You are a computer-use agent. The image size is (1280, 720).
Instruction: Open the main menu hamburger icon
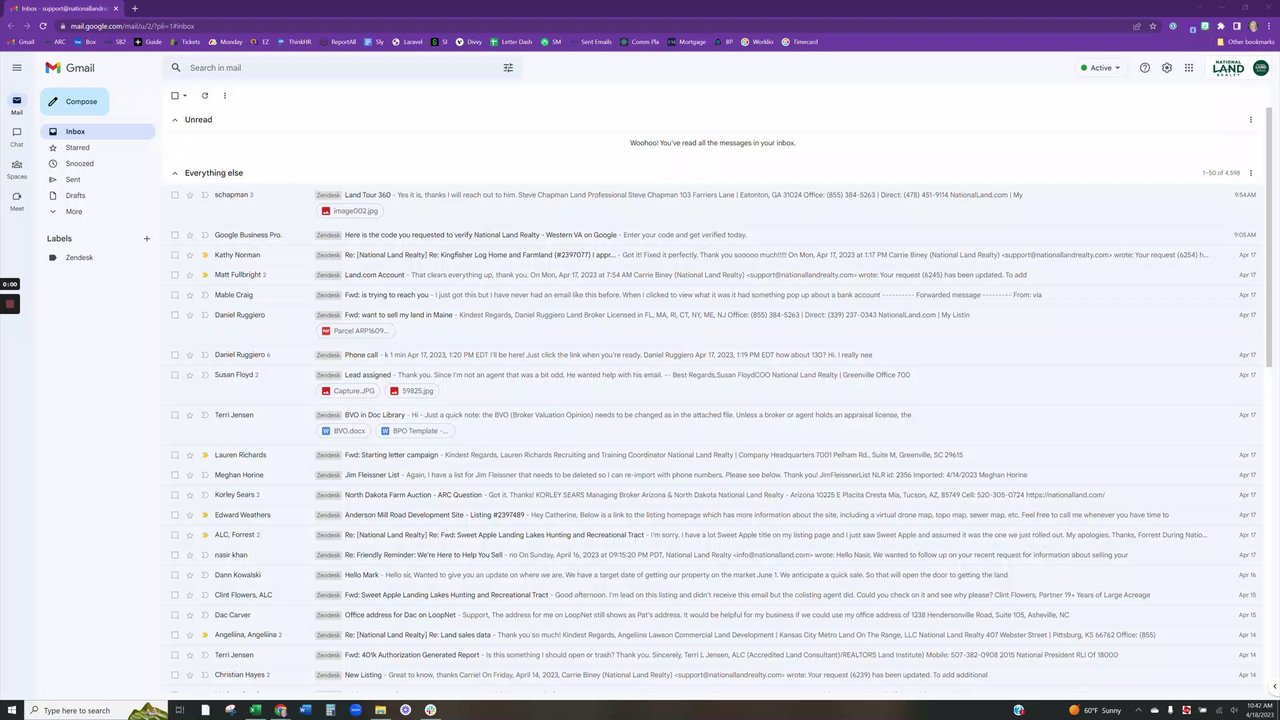17,67
